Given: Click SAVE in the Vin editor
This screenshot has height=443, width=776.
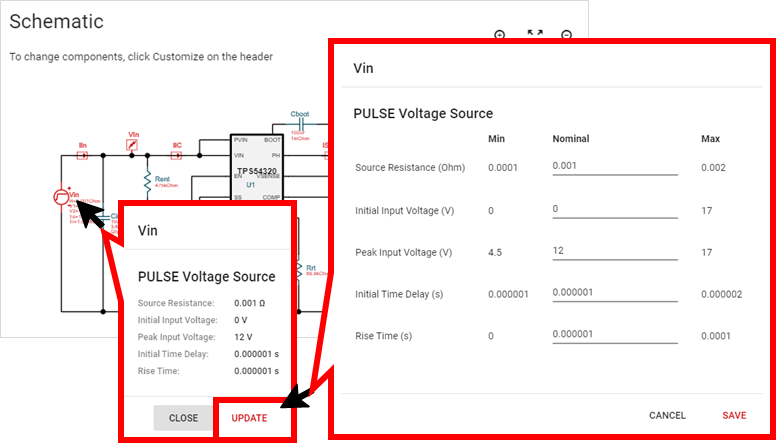Looking at the screenshot, I should [x=734, y=415].
